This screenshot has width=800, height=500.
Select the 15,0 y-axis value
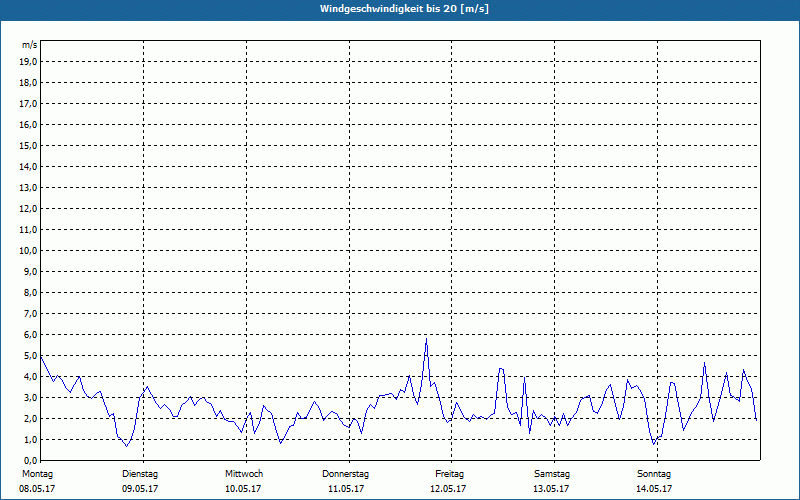click(x=28, y=145)
